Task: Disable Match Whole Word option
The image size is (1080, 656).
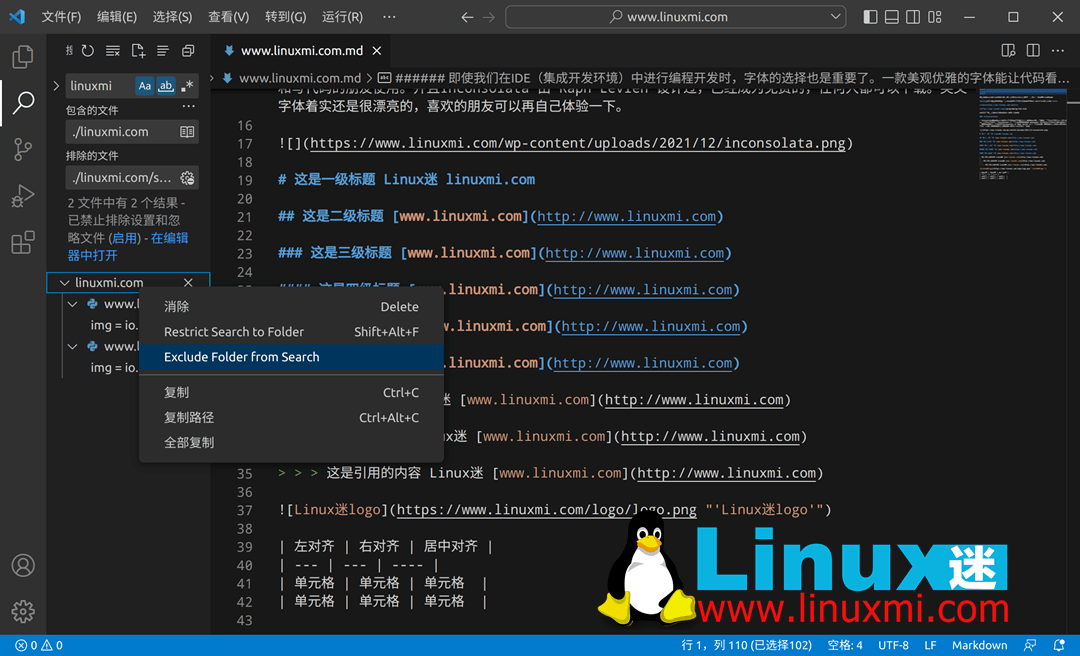Action: 167,87
